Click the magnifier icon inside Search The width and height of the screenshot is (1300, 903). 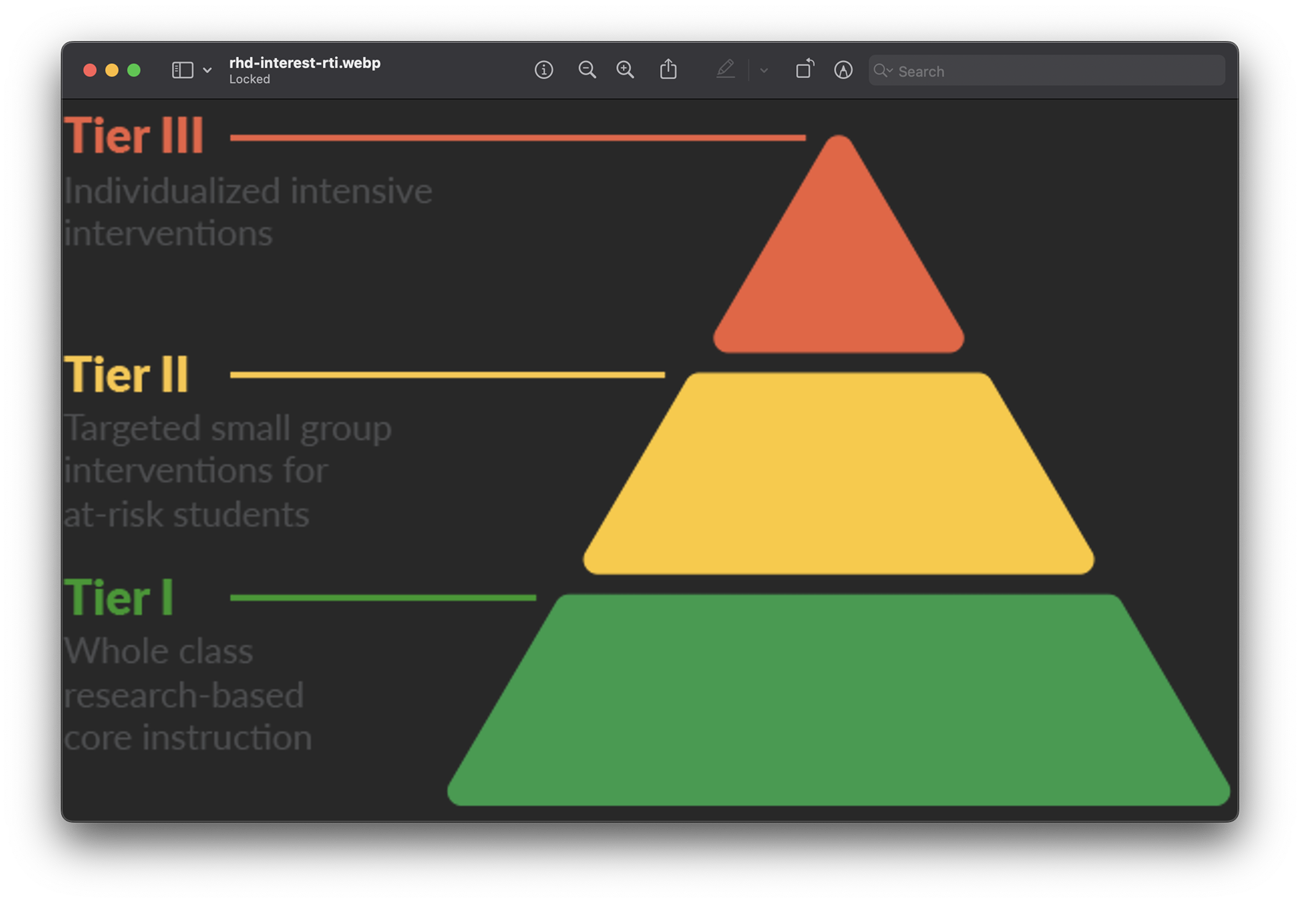coord(882,71)
